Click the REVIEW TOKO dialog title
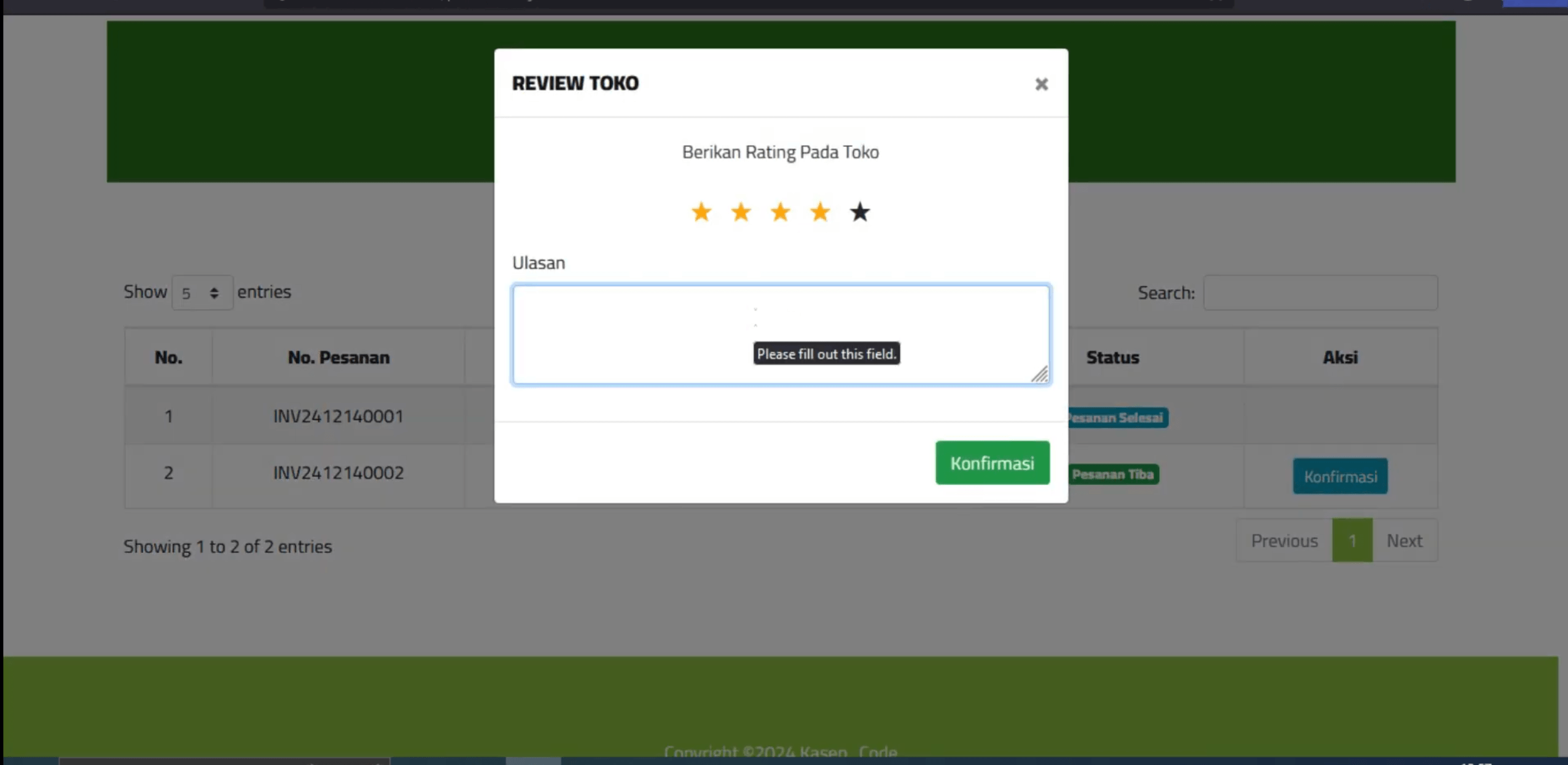The width and height of the screenshot is (1568, 765). point(575,83)
